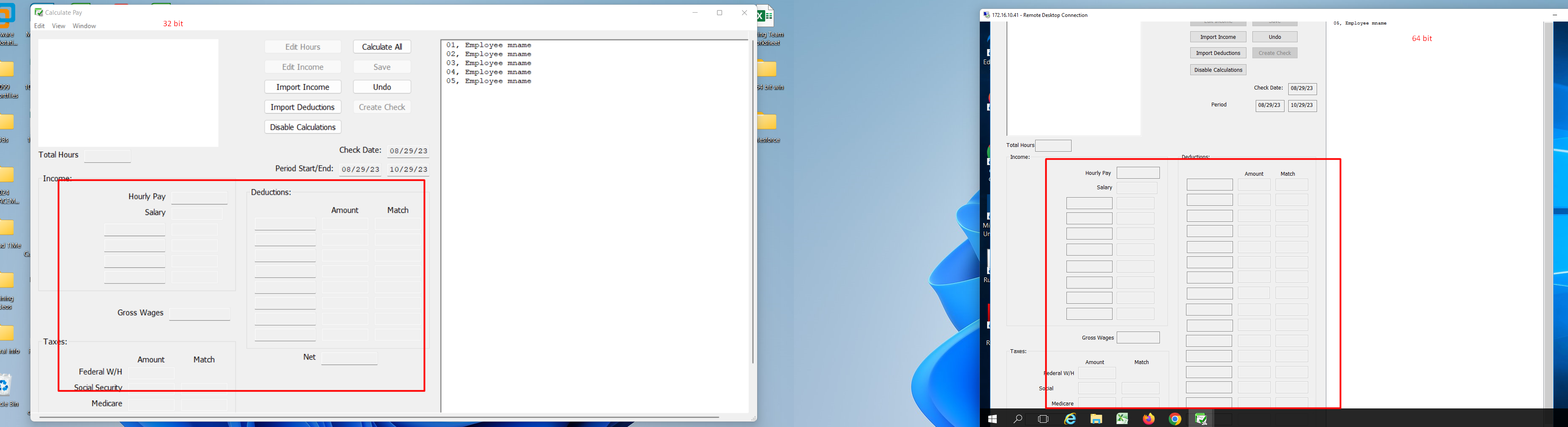Click the search magnifier on remote taskbar
Image resolution: width=1568 pixels, height=427 pixels.
1018,419
